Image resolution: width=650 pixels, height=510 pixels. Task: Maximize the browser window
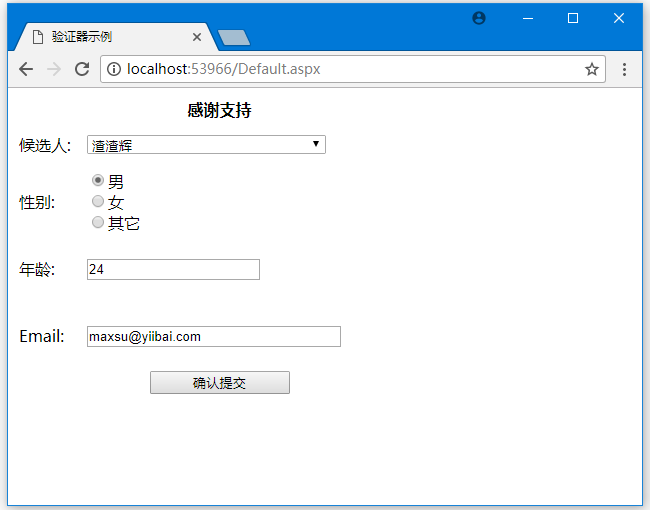tap(573, 18)
